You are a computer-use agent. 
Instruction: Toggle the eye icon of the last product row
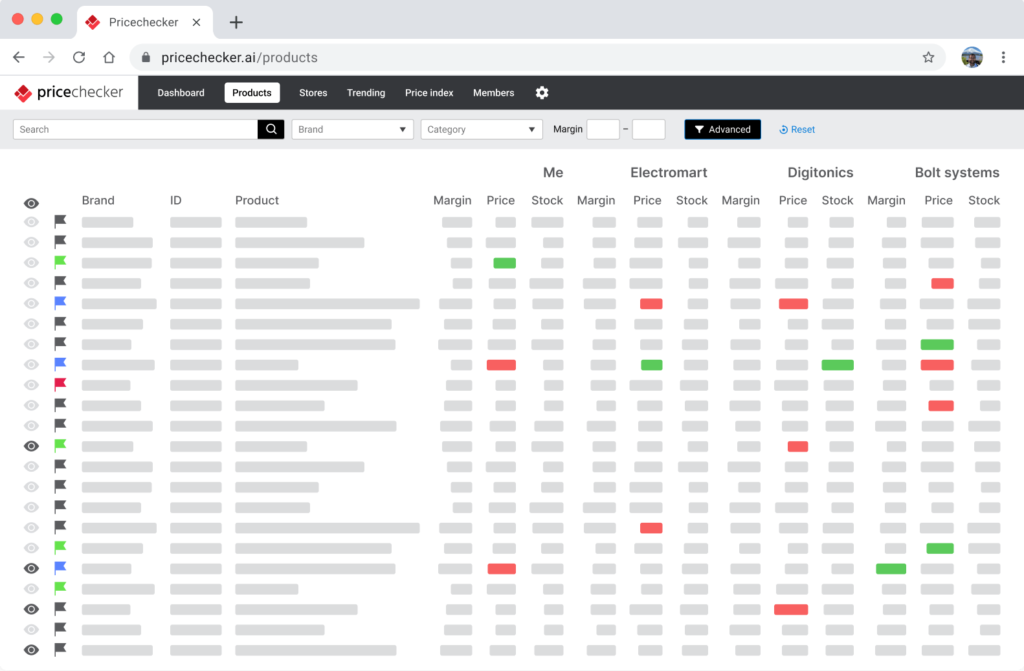click(31, 650)
